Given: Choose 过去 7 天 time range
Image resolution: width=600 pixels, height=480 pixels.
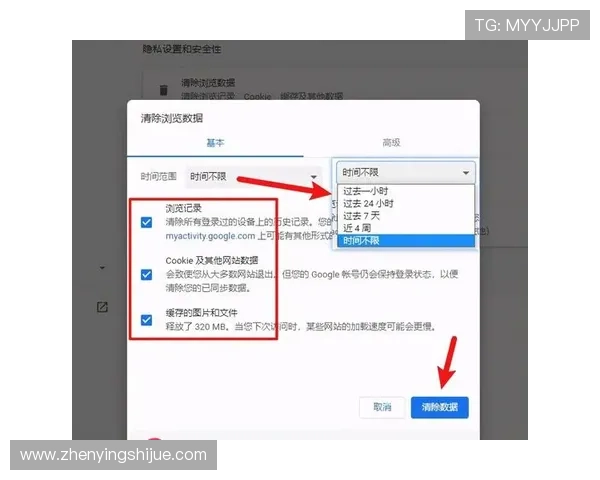Looking at the screenshot, I should pyautogui.click(x=406, y=216).
